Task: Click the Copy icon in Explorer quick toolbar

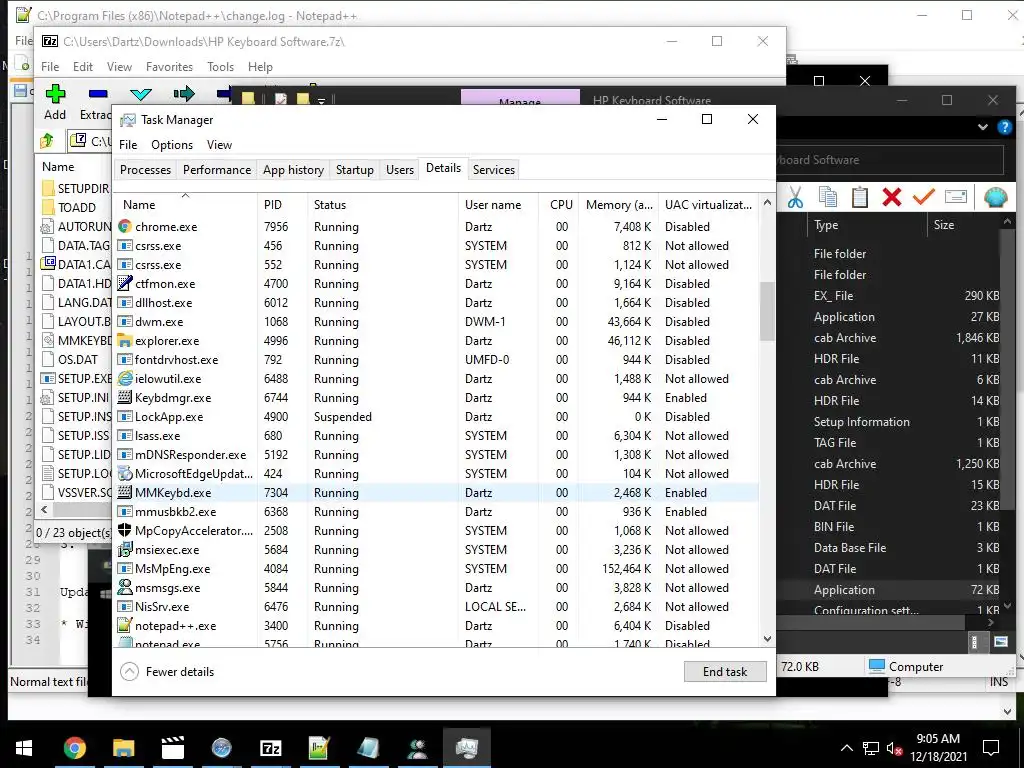Action: coord(827,197)
